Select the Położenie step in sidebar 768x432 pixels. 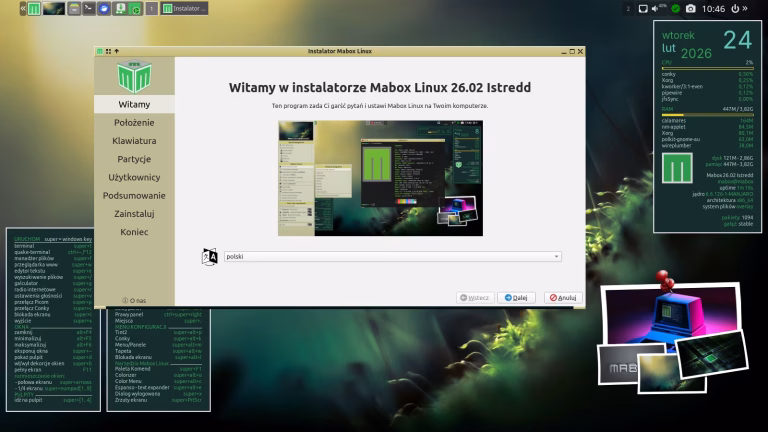[x=134, y=122]
